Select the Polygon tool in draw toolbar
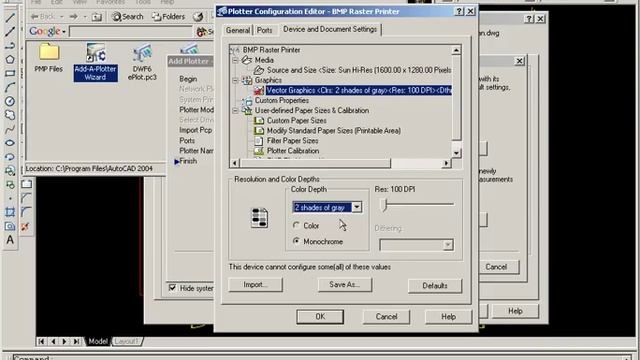Image resolution: width=640 pixels, height=360 pixels. pos(10,60)
